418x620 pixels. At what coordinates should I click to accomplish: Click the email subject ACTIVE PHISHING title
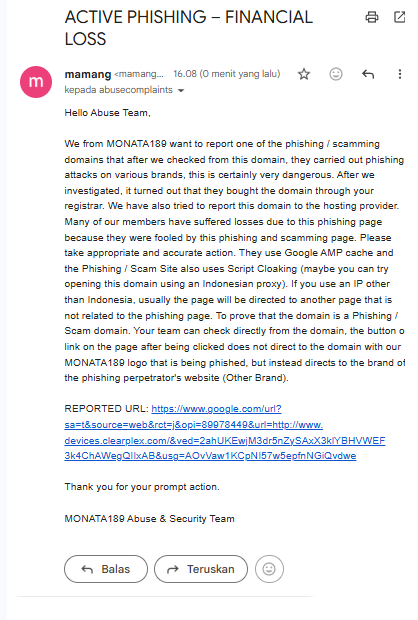pyautogui.click(x=189, y=28)
